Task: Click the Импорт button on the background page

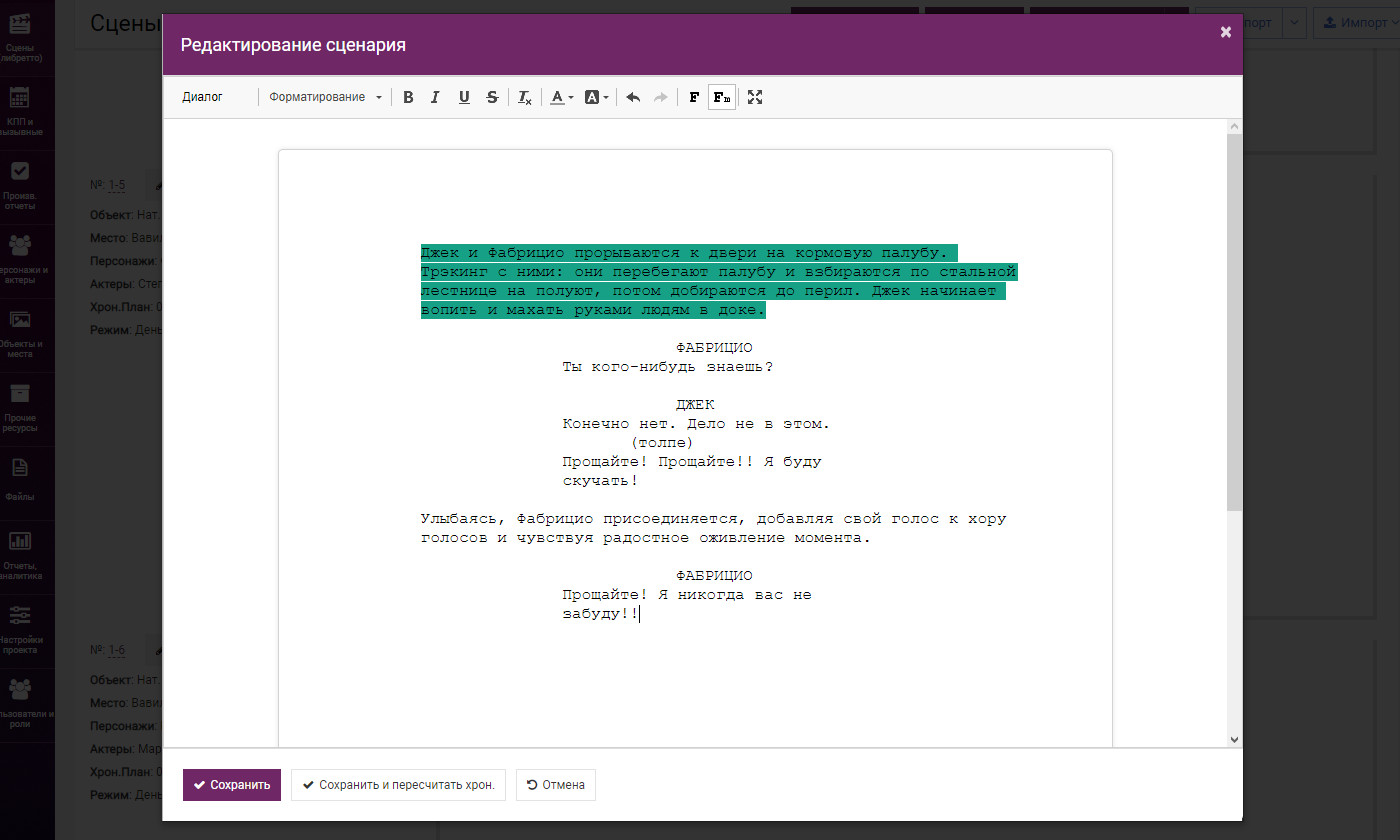Action: point(1357,22)
